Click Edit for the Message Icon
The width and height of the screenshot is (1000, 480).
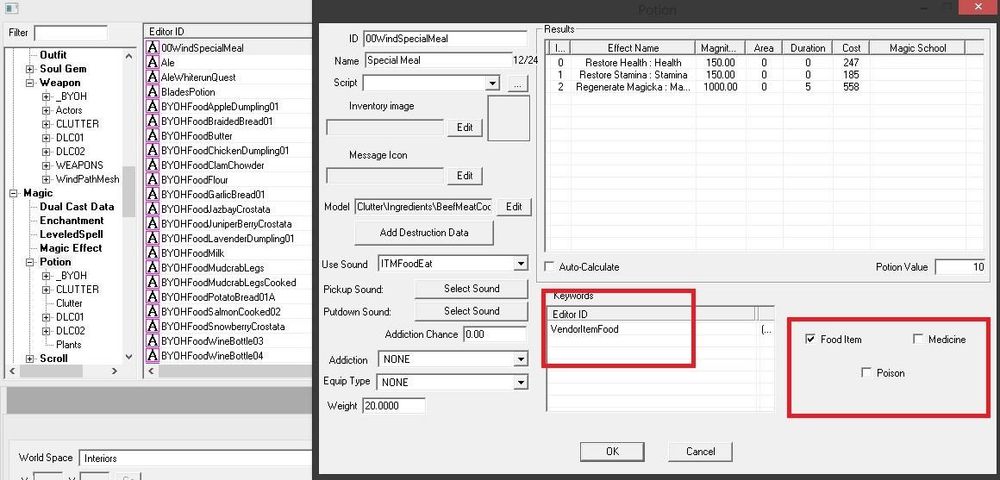click(x=465, y=175)
